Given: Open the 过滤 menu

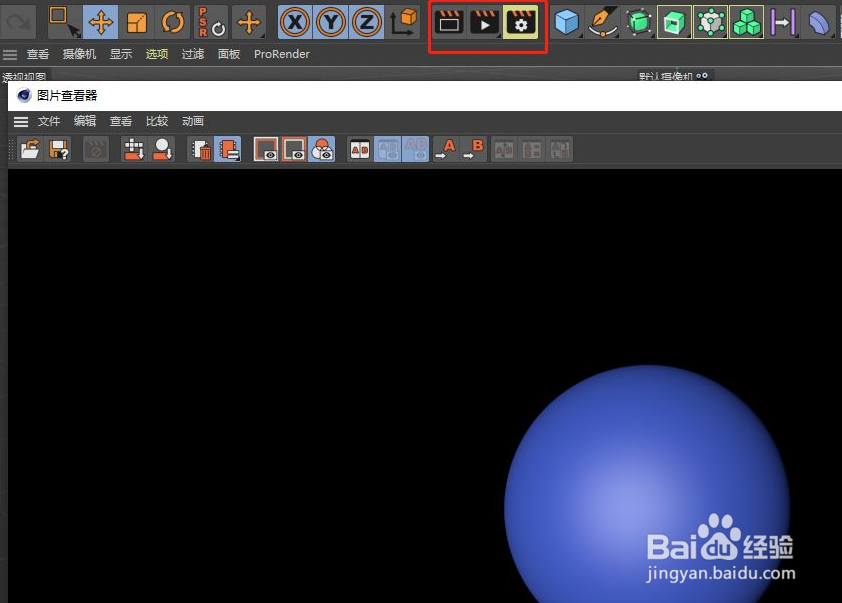Looking at the screenshot, I should (x=193, y=54).
